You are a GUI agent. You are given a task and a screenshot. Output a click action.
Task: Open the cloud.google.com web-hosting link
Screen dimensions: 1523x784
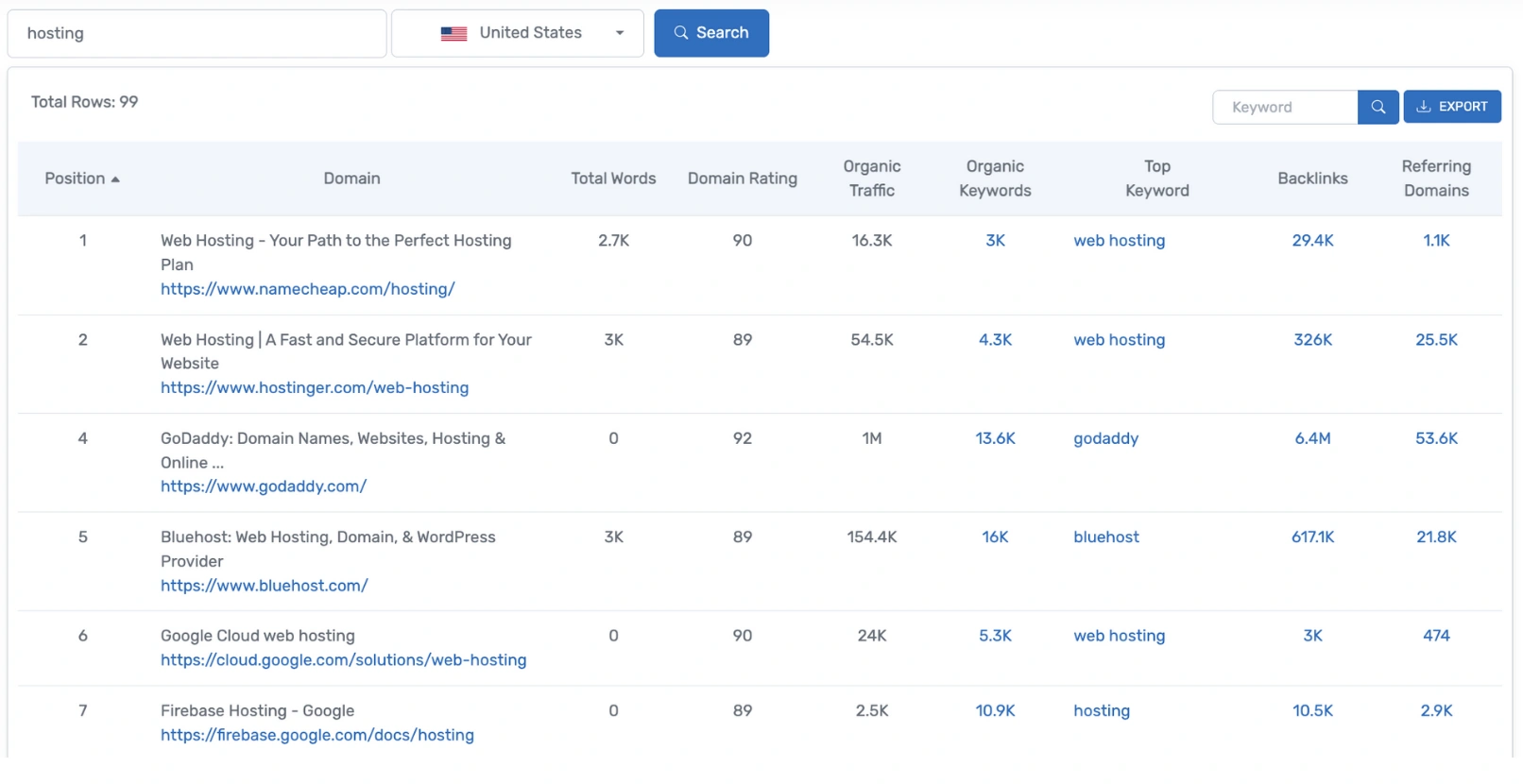[x=344, y=660]
